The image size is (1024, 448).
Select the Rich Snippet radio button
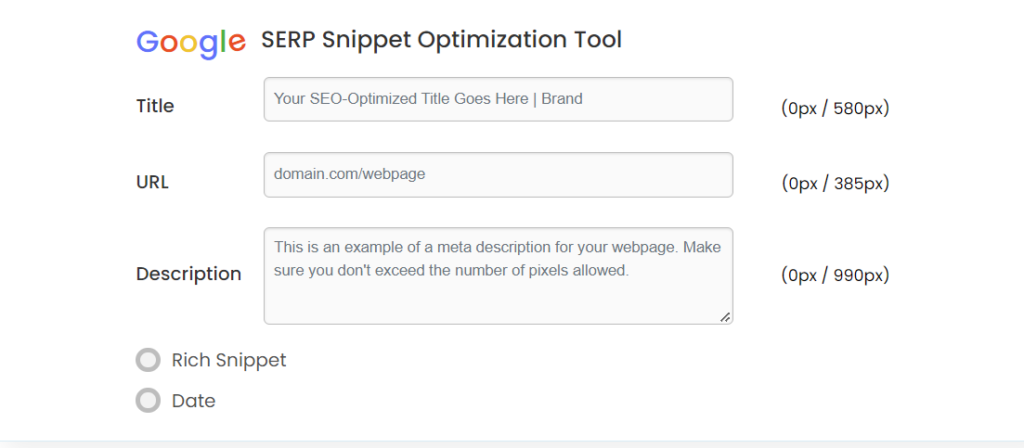point(148,360)
